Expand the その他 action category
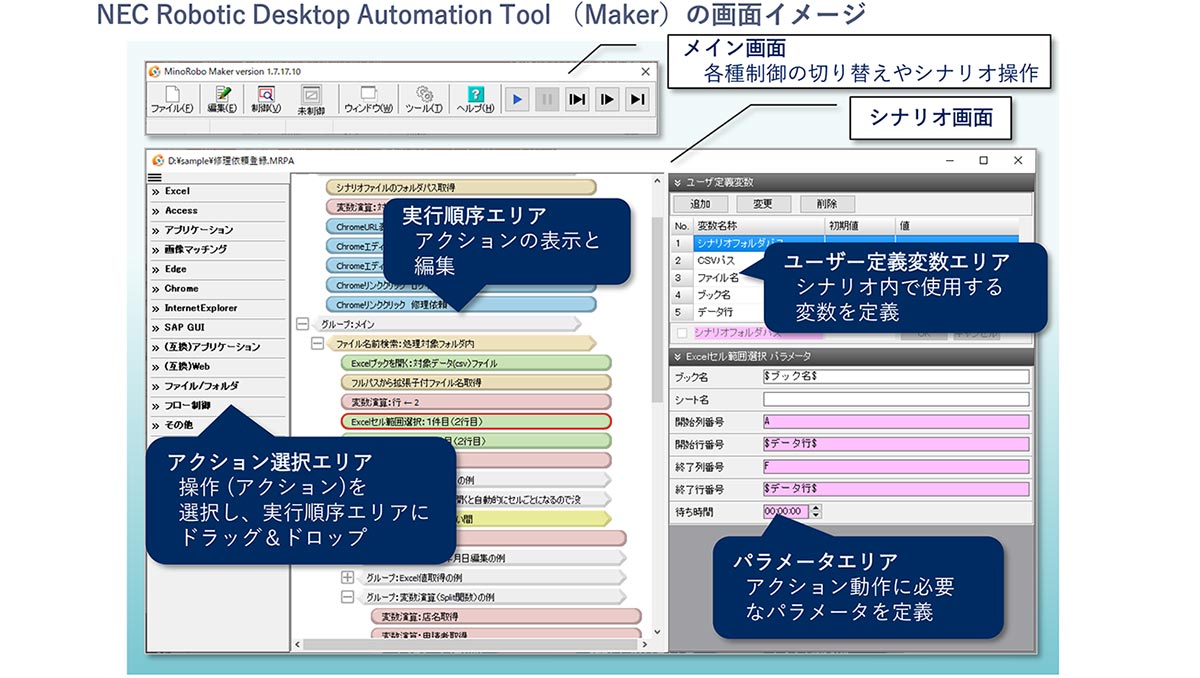The image size is (1200, 678). (215, 425)
